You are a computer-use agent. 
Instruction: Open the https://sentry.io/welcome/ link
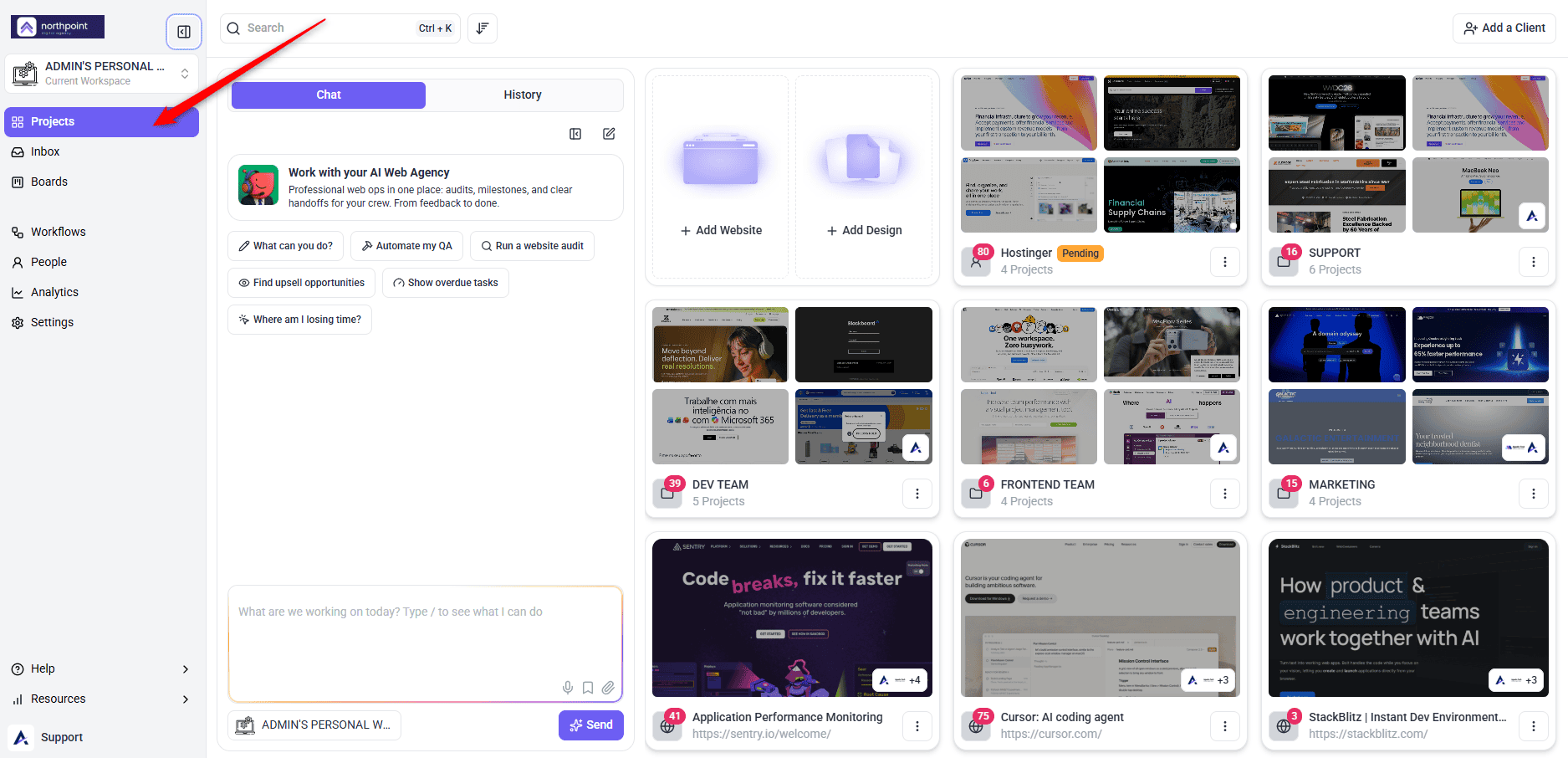pyautogui.click(x=761, y=734)
